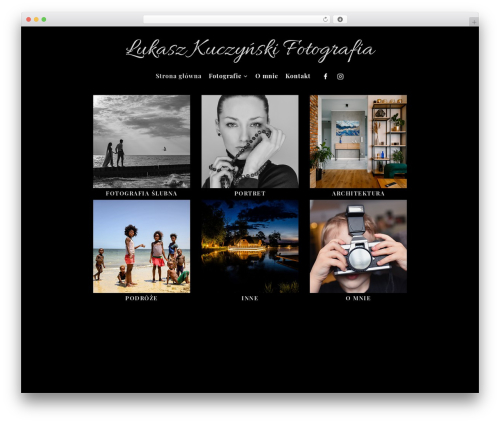Open the Kontakt menu item

298,76
